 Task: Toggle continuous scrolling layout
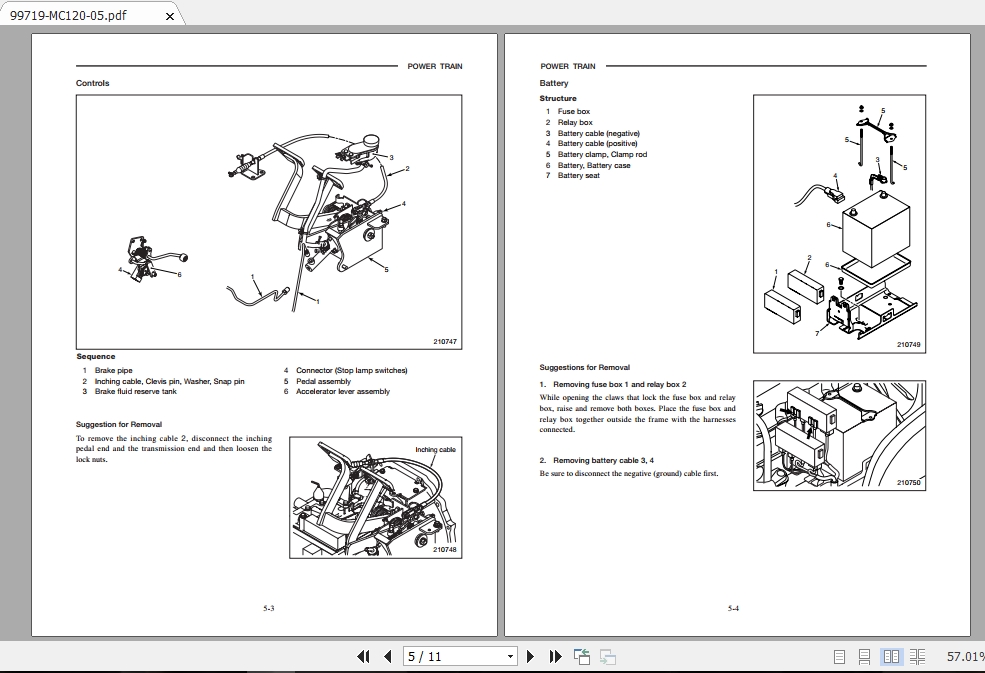[x=864, y=657]
